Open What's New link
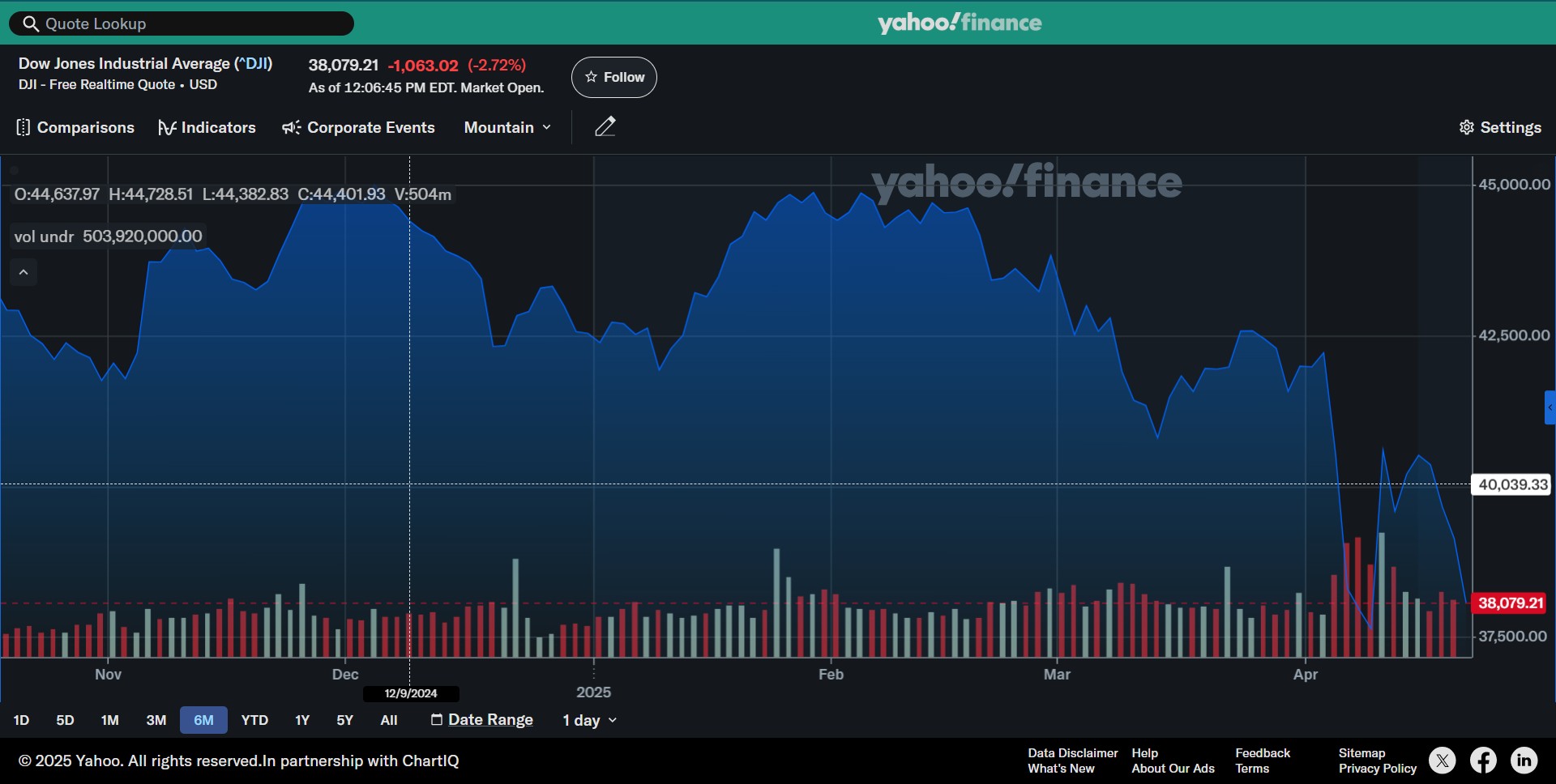Viewport: 1556px width, 784px height. point(1061,769)
